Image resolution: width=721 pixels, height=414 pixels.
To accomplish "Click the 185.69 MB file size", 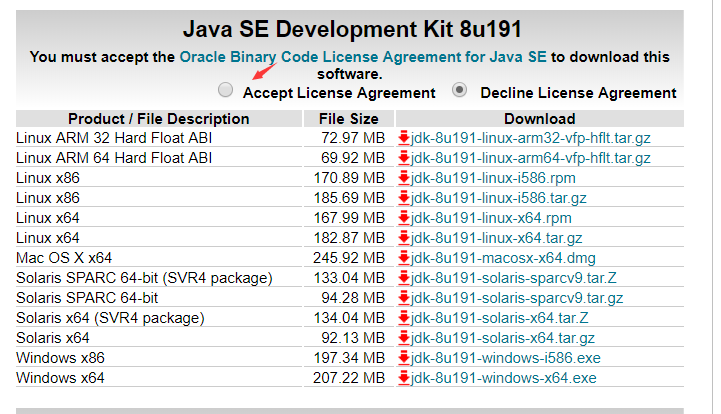I will pyautogui.click(x=349, y=198).
